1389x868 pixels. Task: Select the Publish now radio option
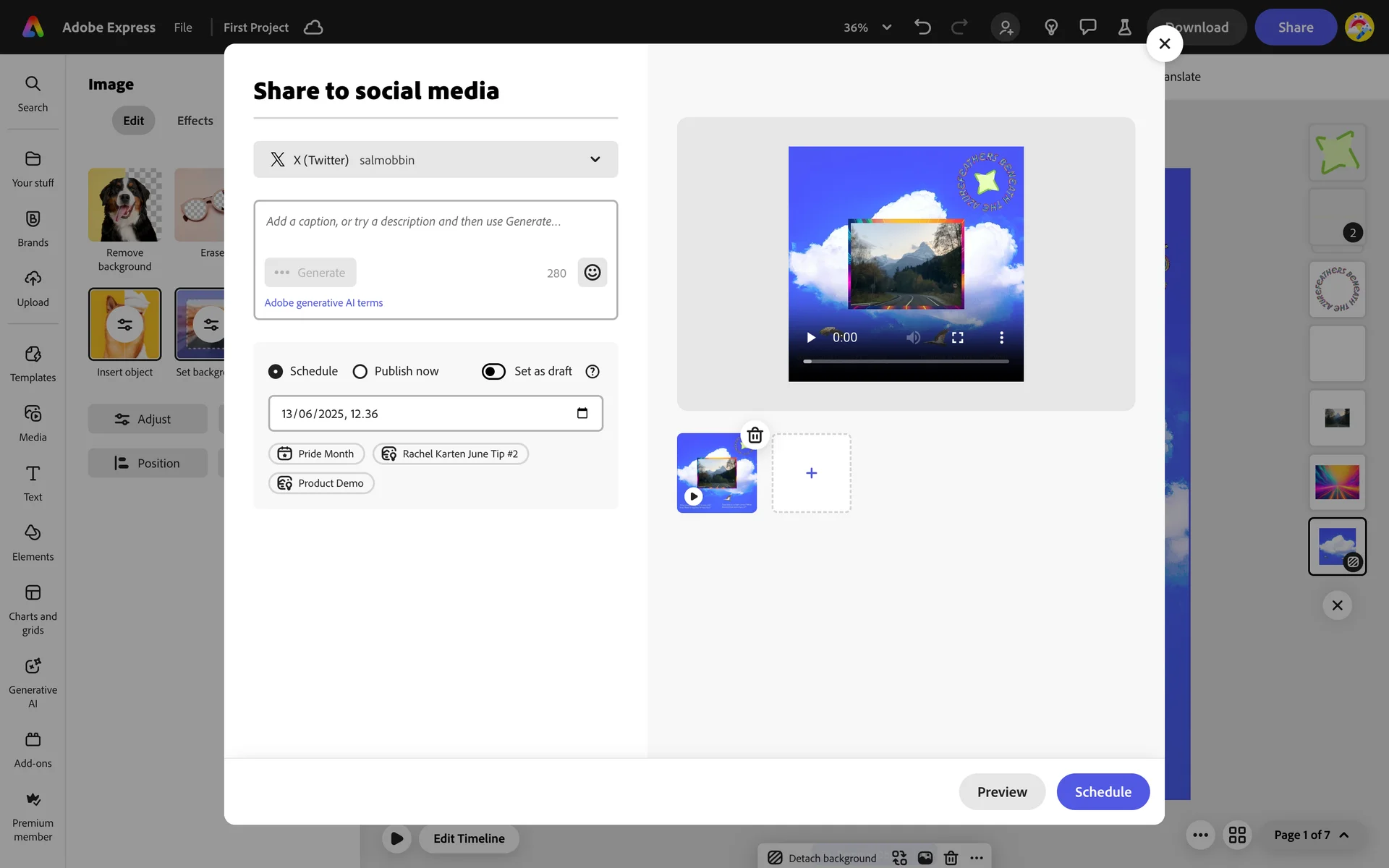click(360, 371)
